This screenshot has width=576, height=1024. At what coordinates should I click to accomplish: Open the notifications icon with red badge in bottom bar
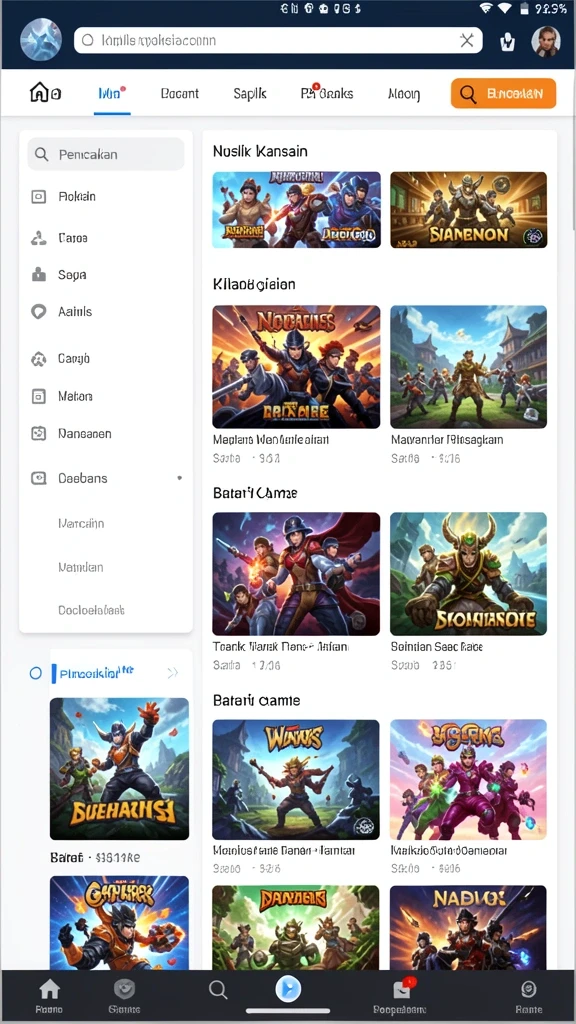[401, 989]
